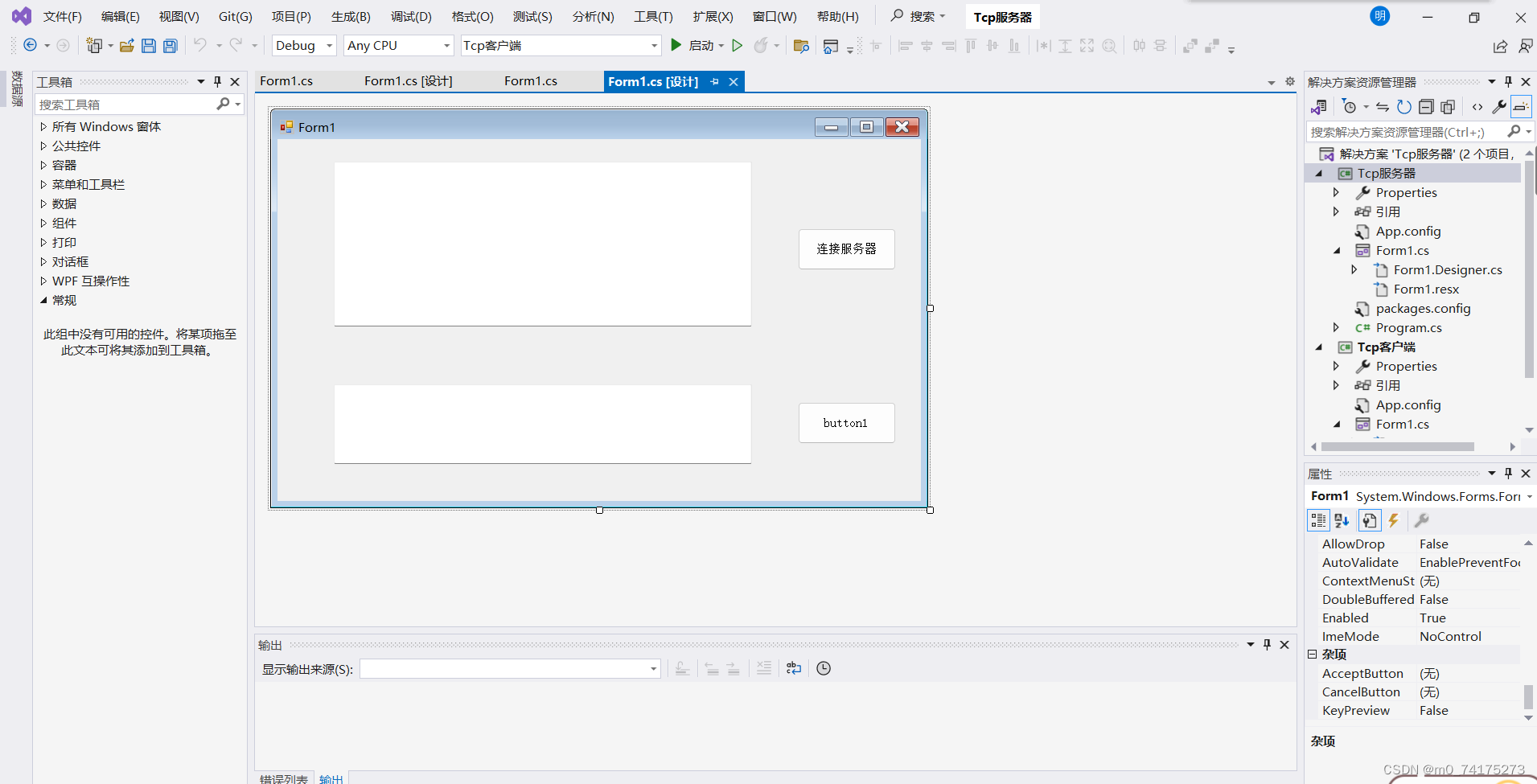Switch Properties window to Events view
Screen dimensions: 1537x784
[x=1393, y=520]
